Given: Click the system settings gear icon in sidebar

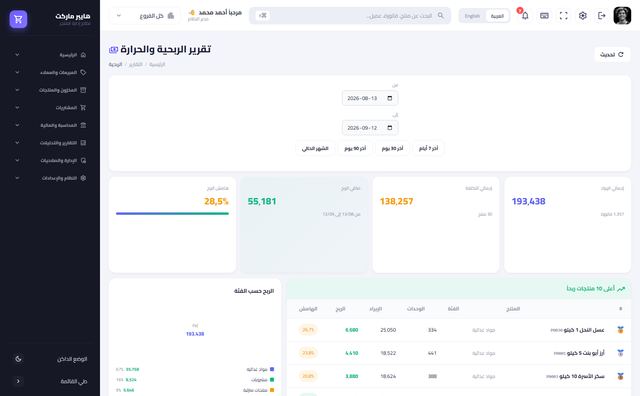Looking at the screenshot, I should [x=83, y=178].
